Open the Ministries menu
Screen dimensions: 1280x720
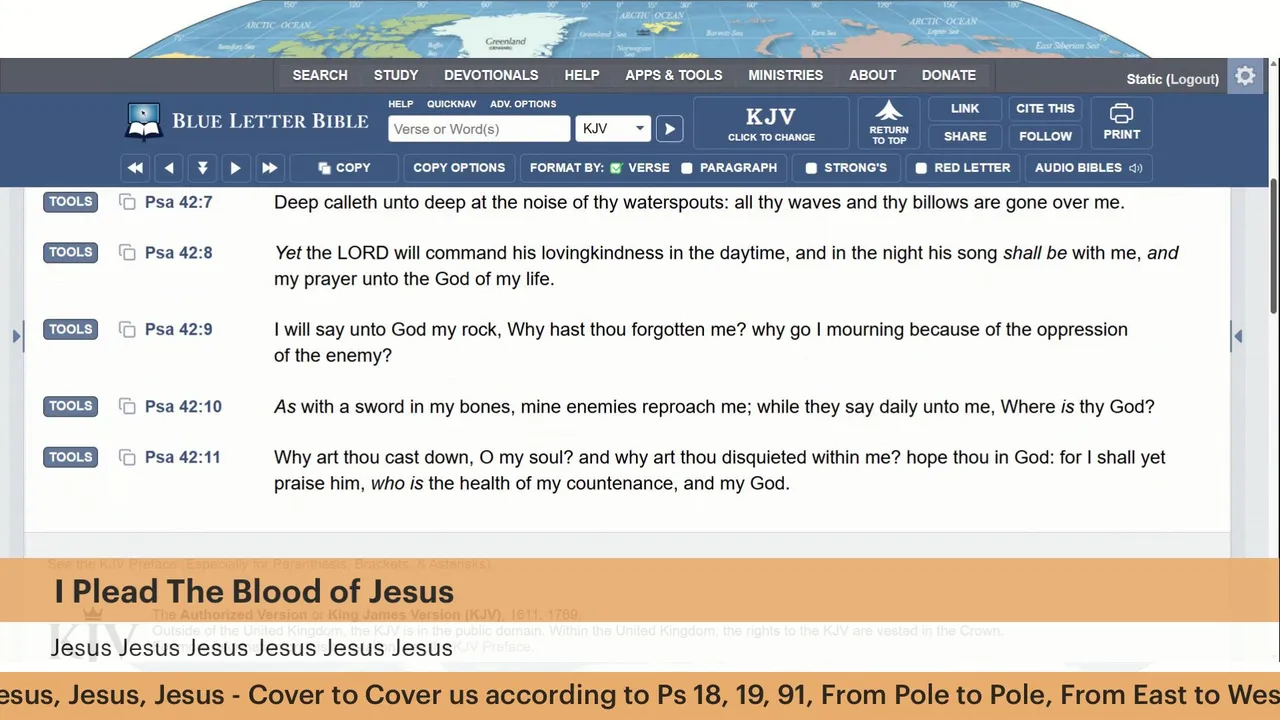(x=786, y=75)
